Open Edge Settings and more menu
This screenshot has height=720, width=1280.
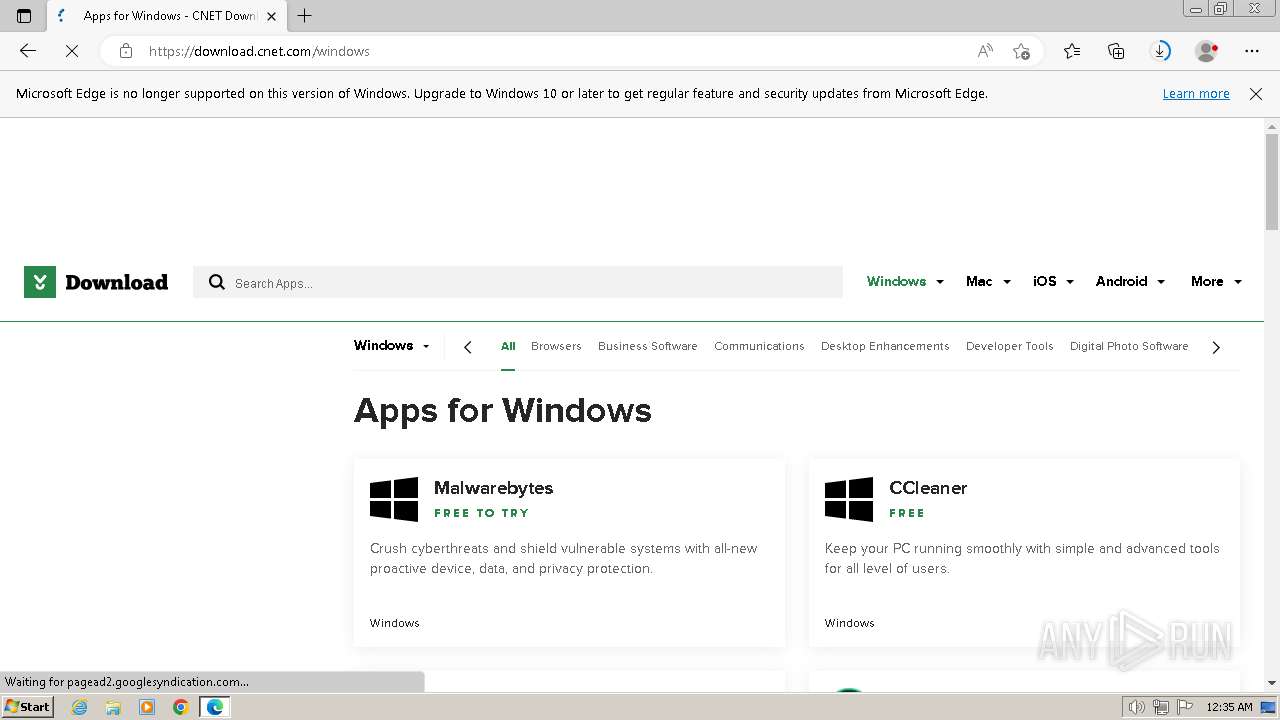coord(1252,51)
